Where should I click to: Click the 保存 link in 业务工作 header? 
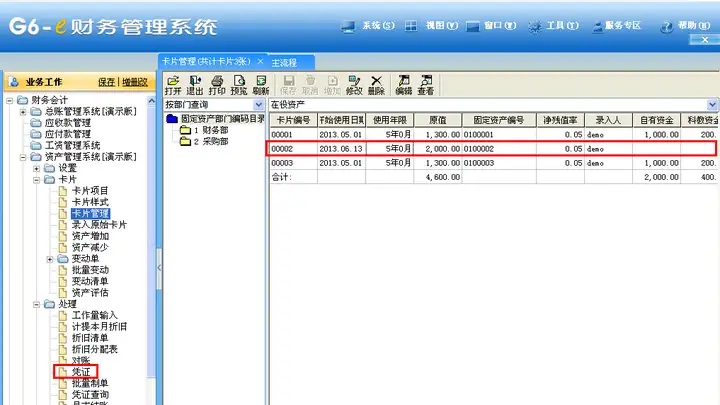pos(107,82)
